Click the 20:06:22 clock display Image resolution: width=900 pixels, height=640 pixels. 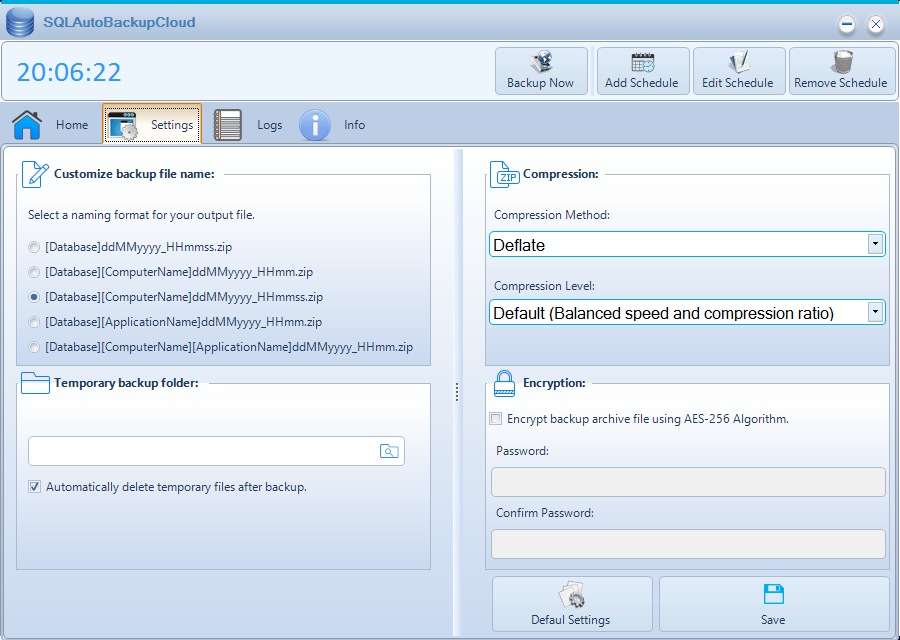(x=69, y=72)
